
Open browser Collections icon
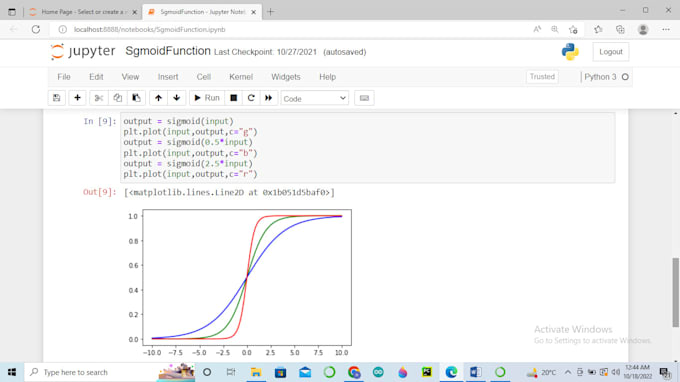620,29
